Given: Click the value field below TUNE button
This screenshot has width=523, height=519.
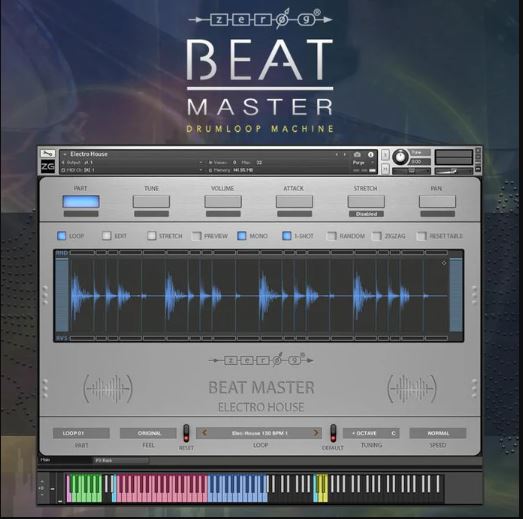Looking at the screenshot, I should [x=151, y=214].
